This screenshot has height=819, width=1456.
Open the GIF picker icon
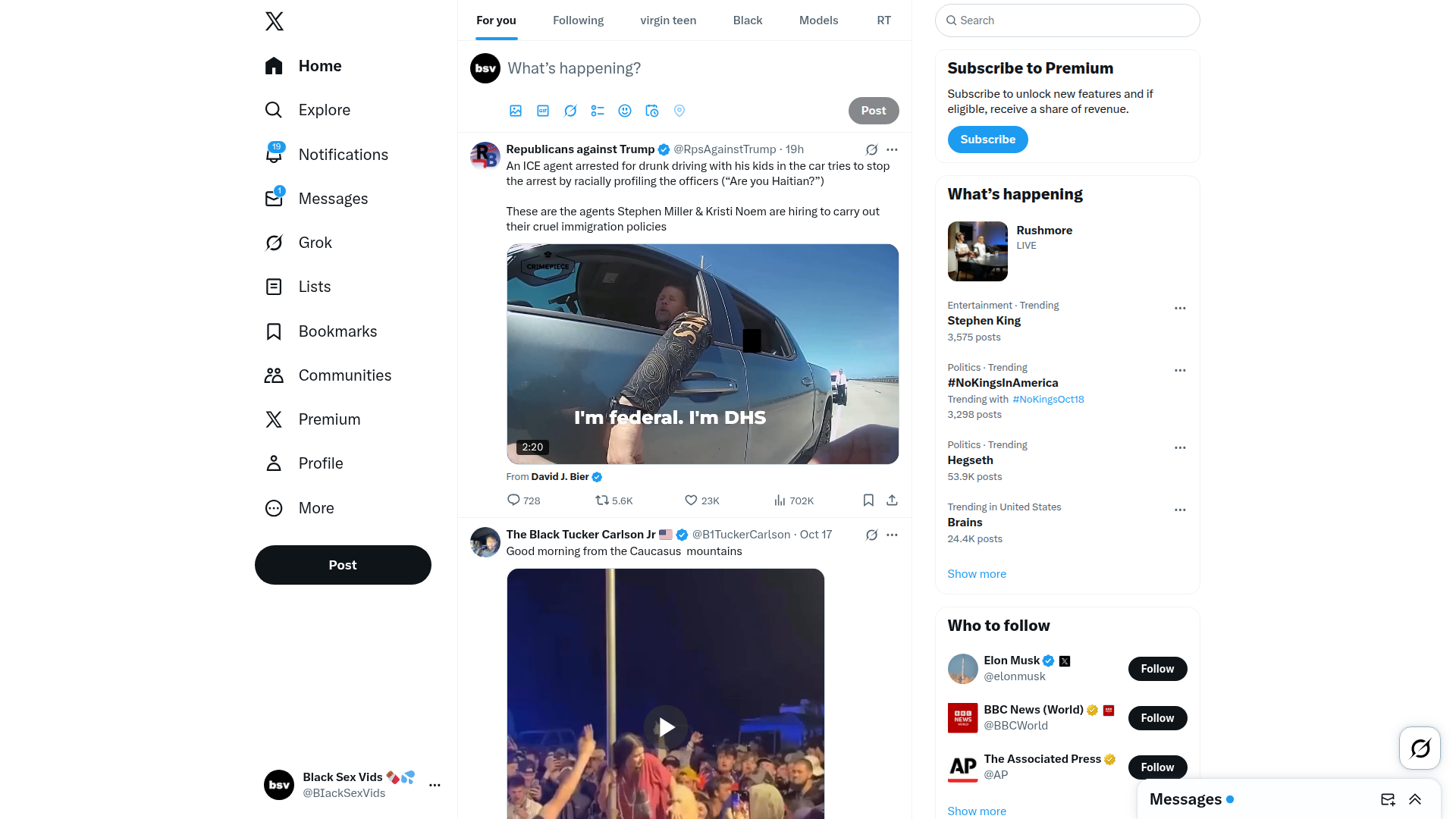[x=543, y=111]
